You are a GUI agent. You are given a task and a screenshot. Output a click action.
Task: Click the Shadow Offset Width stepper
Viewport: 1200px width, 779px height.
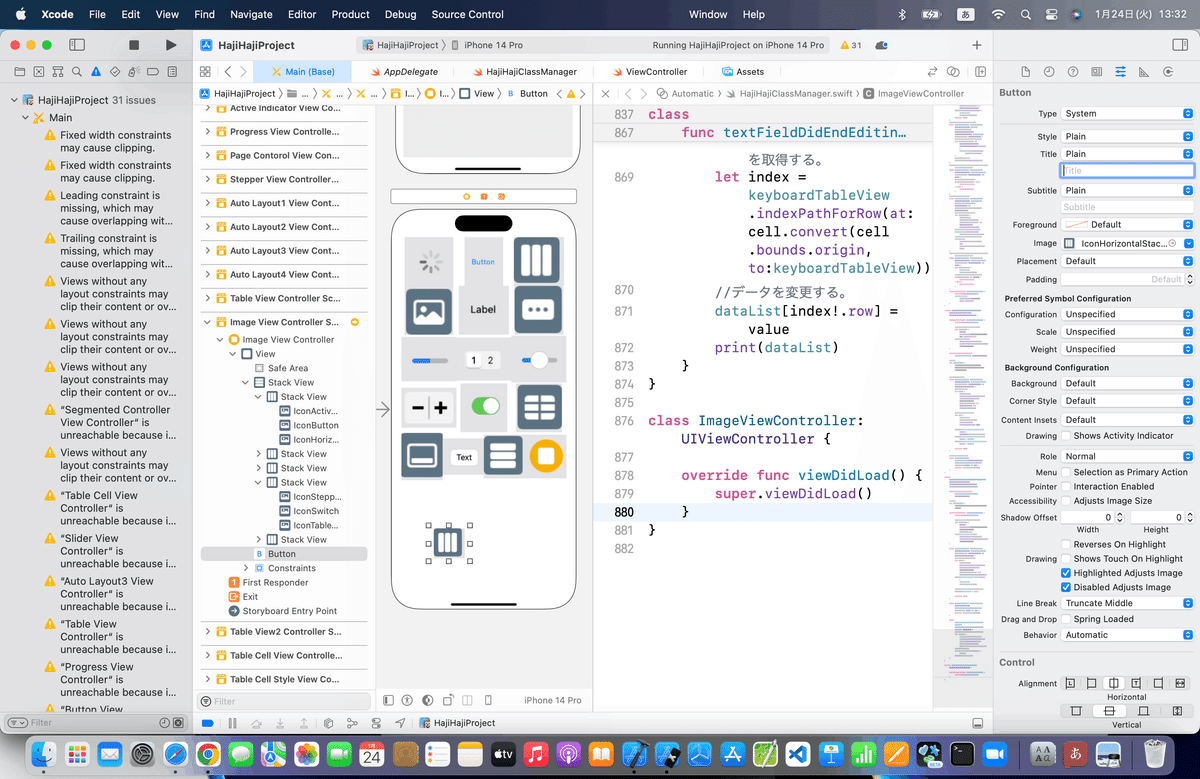(1119, 517)
